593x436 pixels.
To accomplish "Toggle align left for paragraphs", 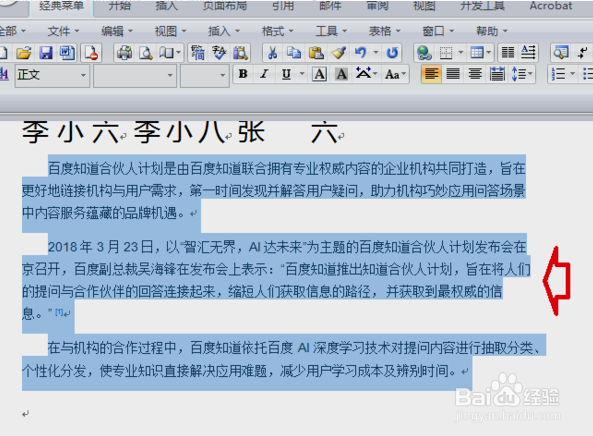I will (x=431, y=74).
